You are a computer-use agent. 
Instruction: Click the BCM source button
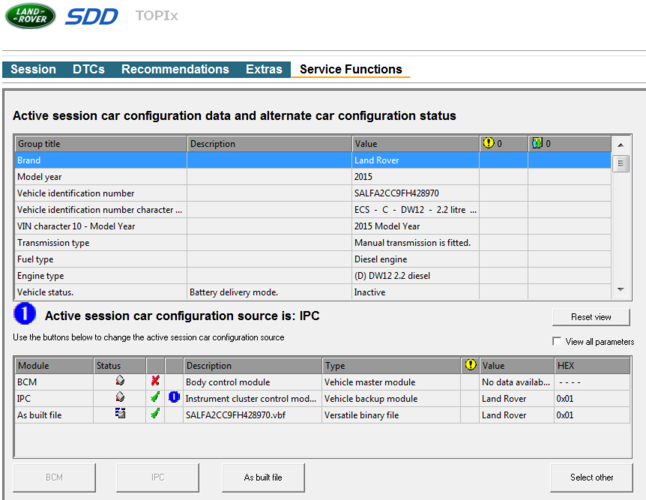(x=54, y=477)
